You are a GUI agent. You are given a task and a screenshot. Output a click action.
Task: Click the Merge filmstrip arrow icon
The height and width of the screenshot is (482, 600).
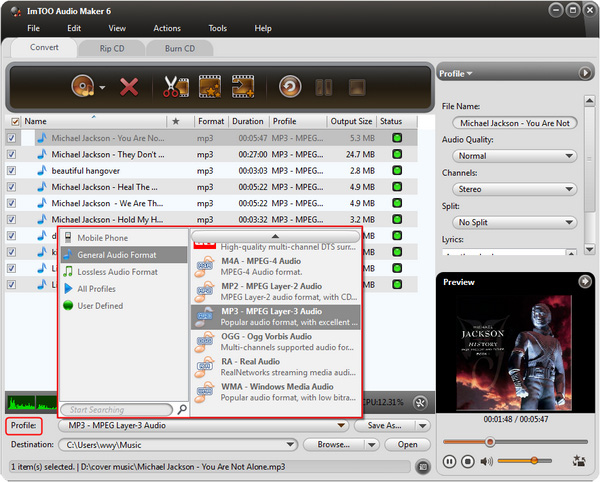243,86
